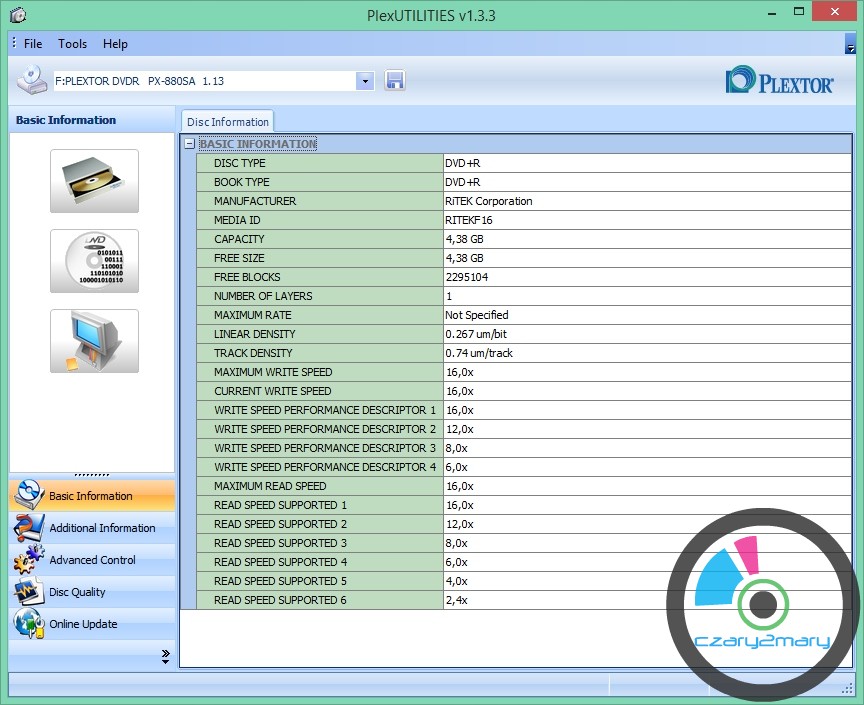Open the Disc Quality section
The image size is (864, 705).
coord(77,592)
